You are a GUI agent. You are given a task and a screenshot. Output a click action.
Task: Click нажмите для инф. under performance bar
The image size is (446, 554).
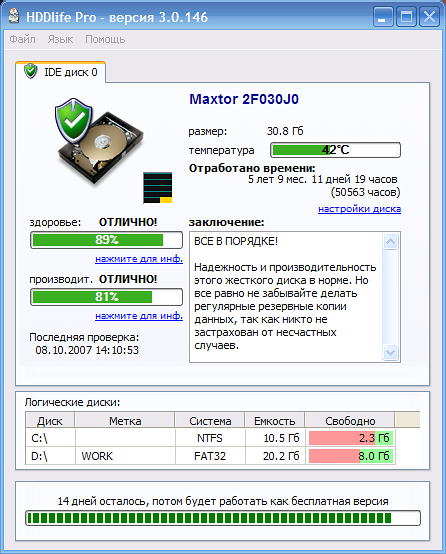(139, 316)
